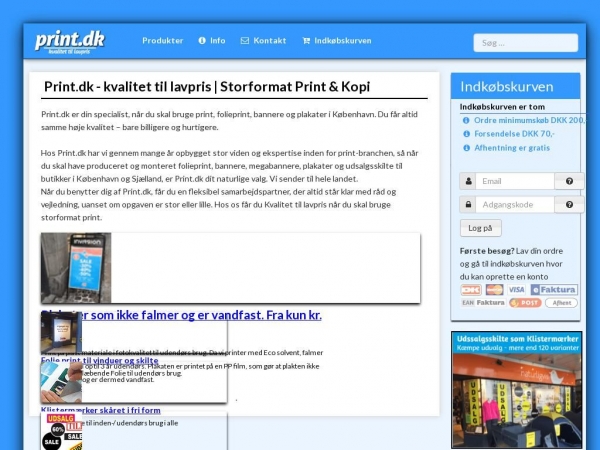Image resolution: width=600 pixels, height=450 pixels.
Task: Click the Første besøg? text
Action: [x=487, y=251]
